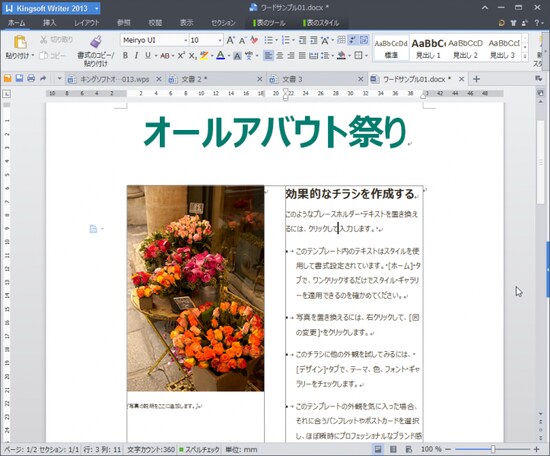Toggle Underline formatting
The height and width of the screenshot is (456, 550).
148,55
